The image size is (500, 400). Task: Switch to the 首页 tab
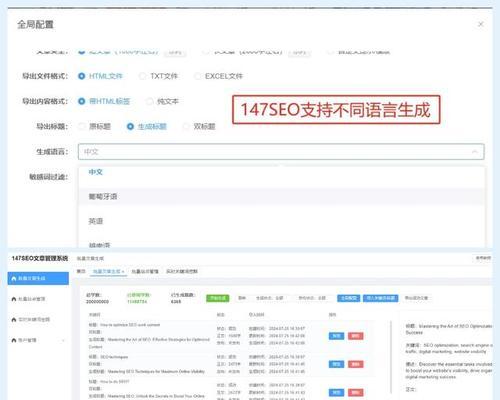click(x=81, y=271)
